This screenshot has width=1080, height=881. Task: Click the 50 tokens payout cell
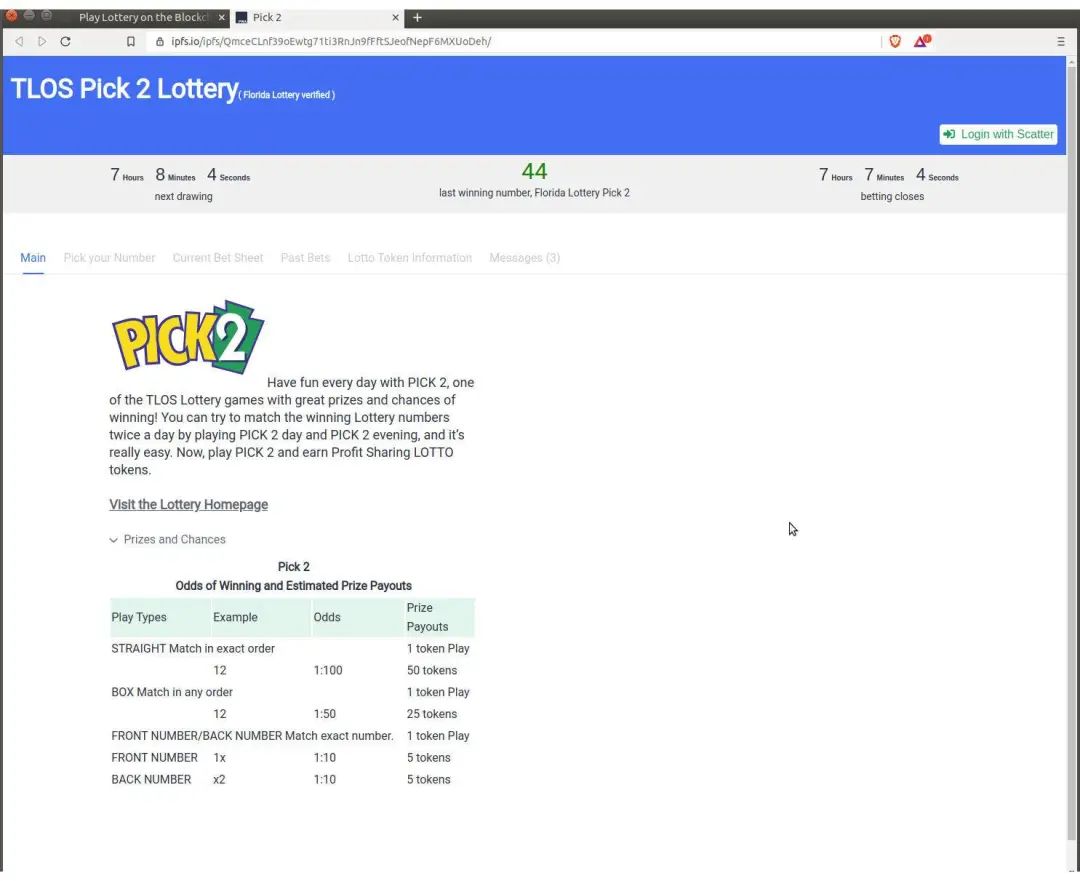coord(432,670)
